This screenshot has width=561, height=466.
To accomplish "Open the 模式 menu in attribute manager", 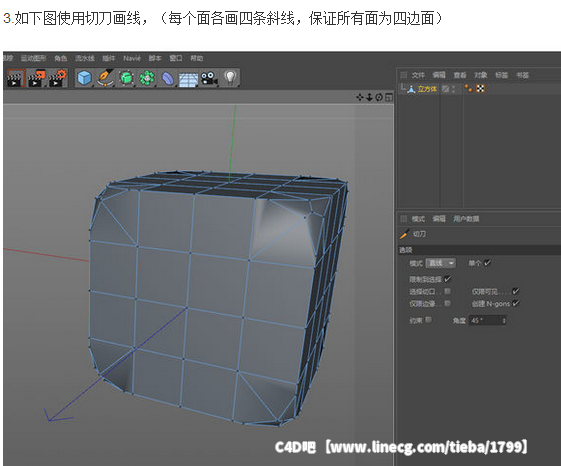I will point(418,219).
